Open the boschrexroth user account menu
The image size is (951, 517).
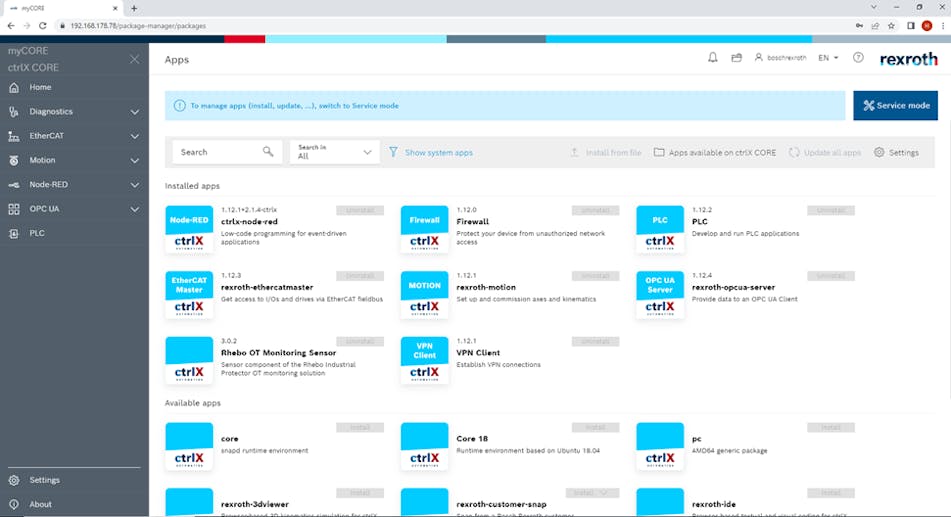[781, 58]
